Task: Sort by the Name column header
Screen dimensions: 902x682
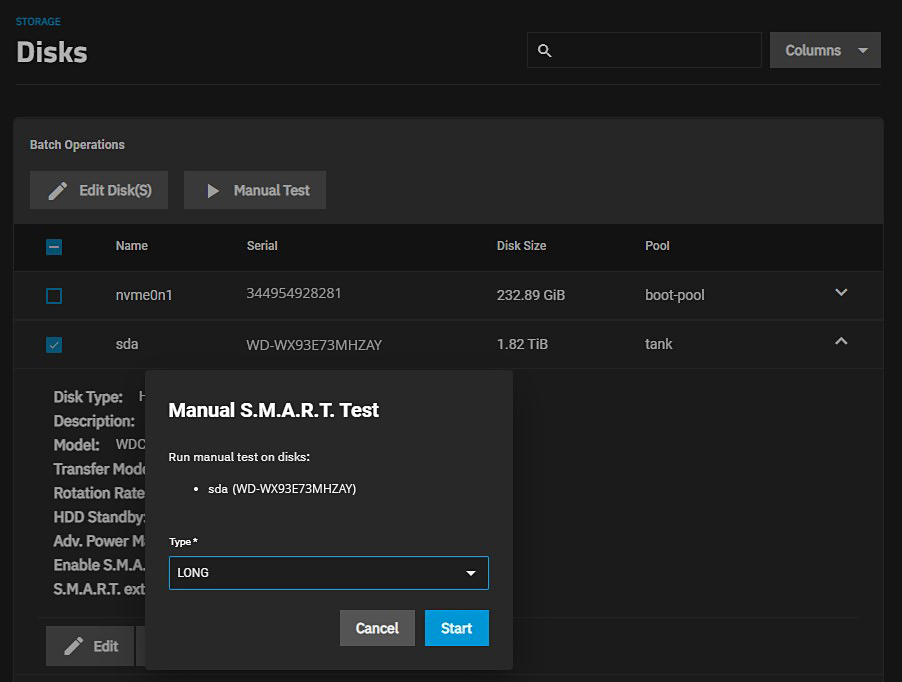Action: (x=131, y=246)
